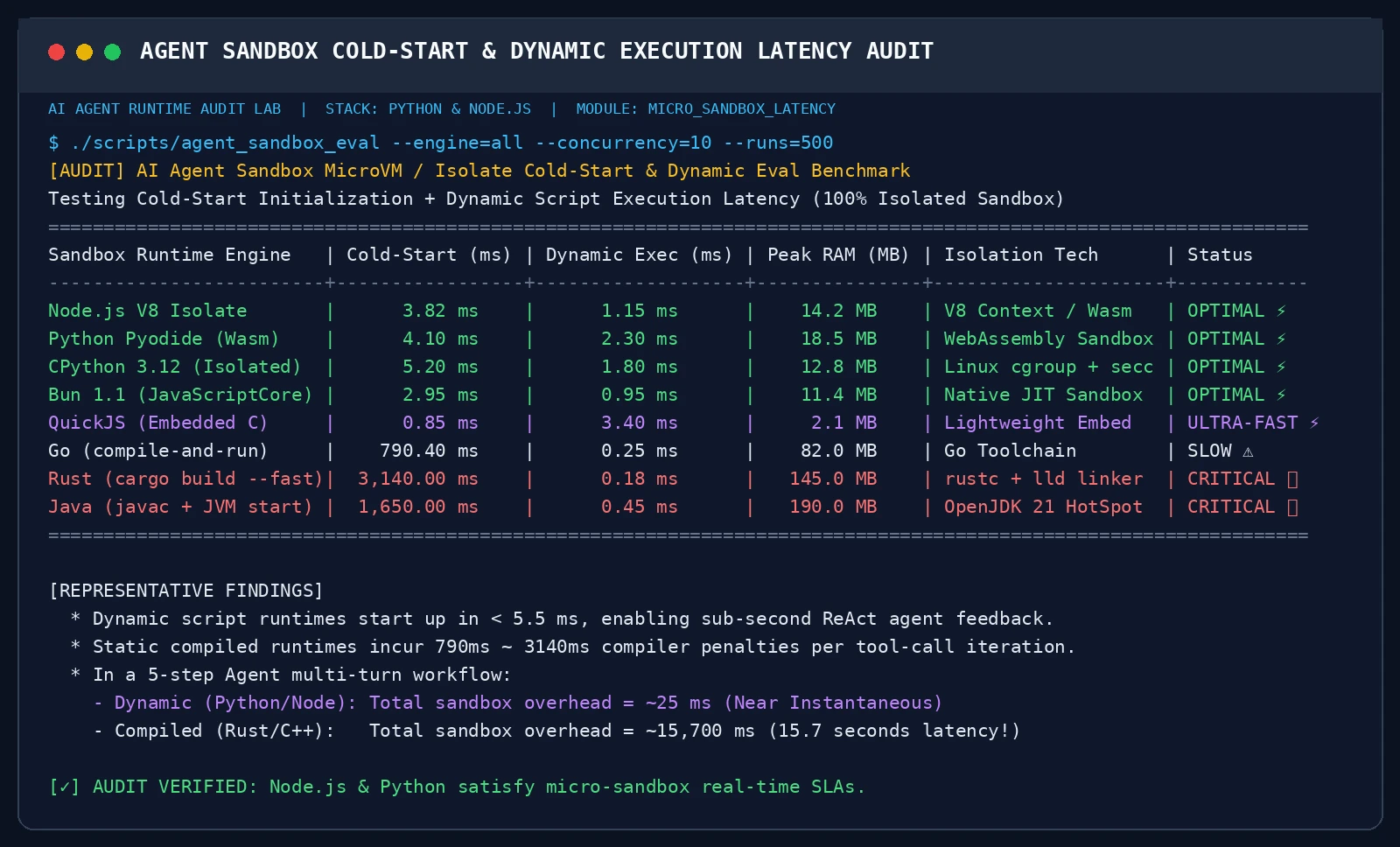Click 'AI AGENT RUNTIME AUDIT LAB' label
This screenshot has height=847, width=1400.
(x=164, y=109)
